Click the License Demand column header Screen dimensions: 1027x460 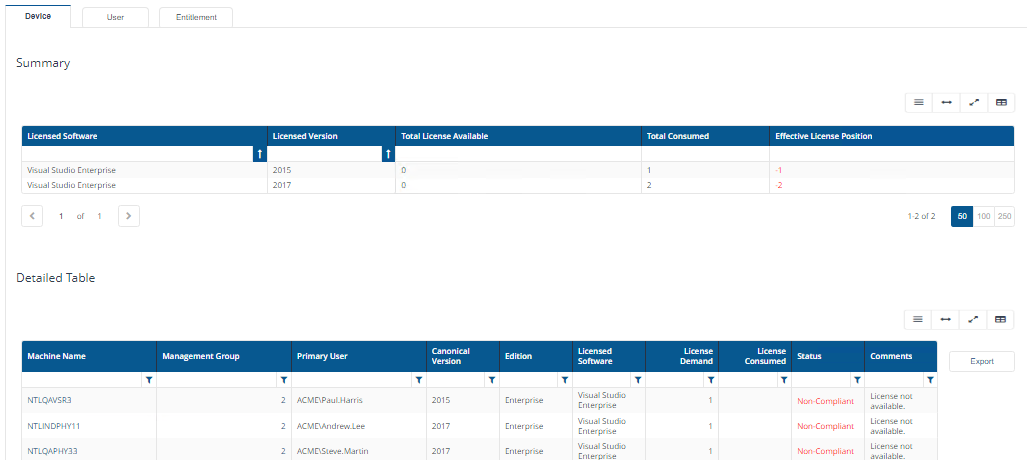click(682, 356)
